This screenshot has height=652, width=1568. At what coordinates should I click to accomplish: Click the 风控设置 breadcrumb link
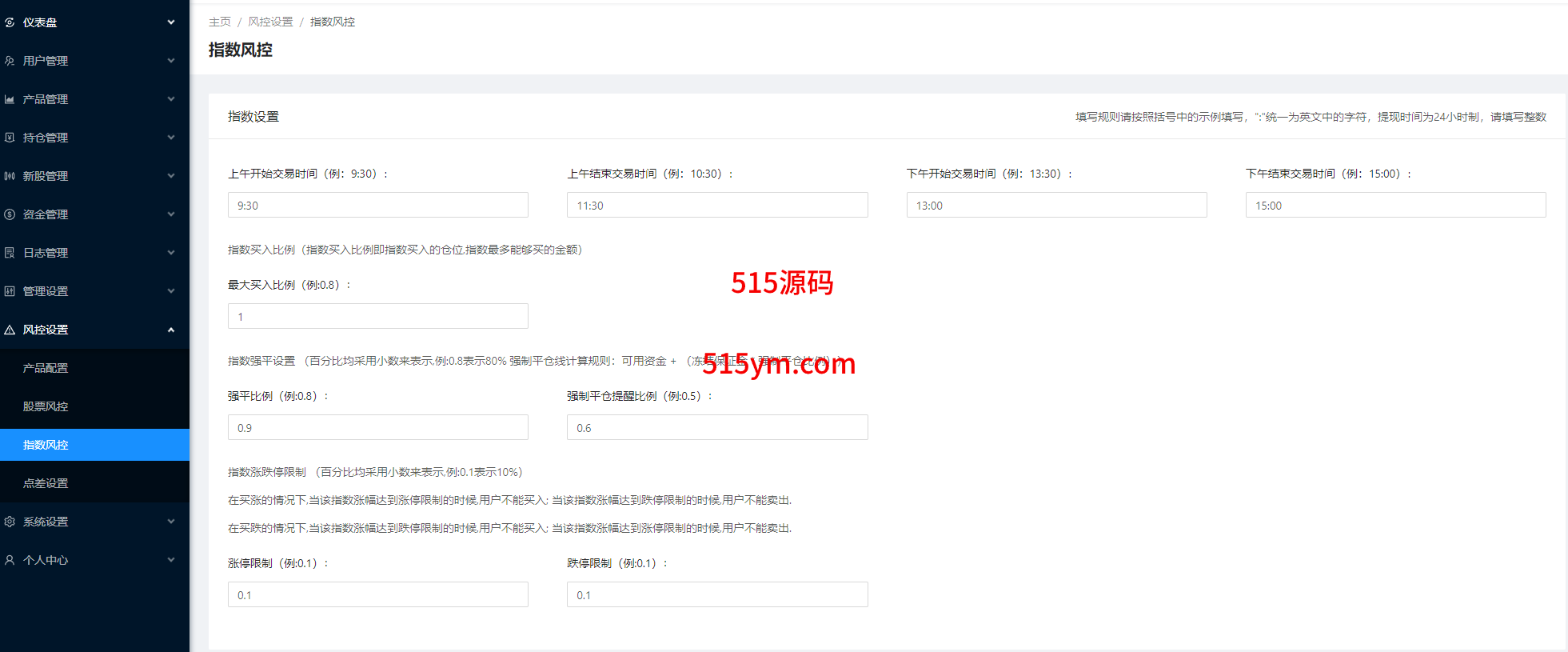(270, 22)
